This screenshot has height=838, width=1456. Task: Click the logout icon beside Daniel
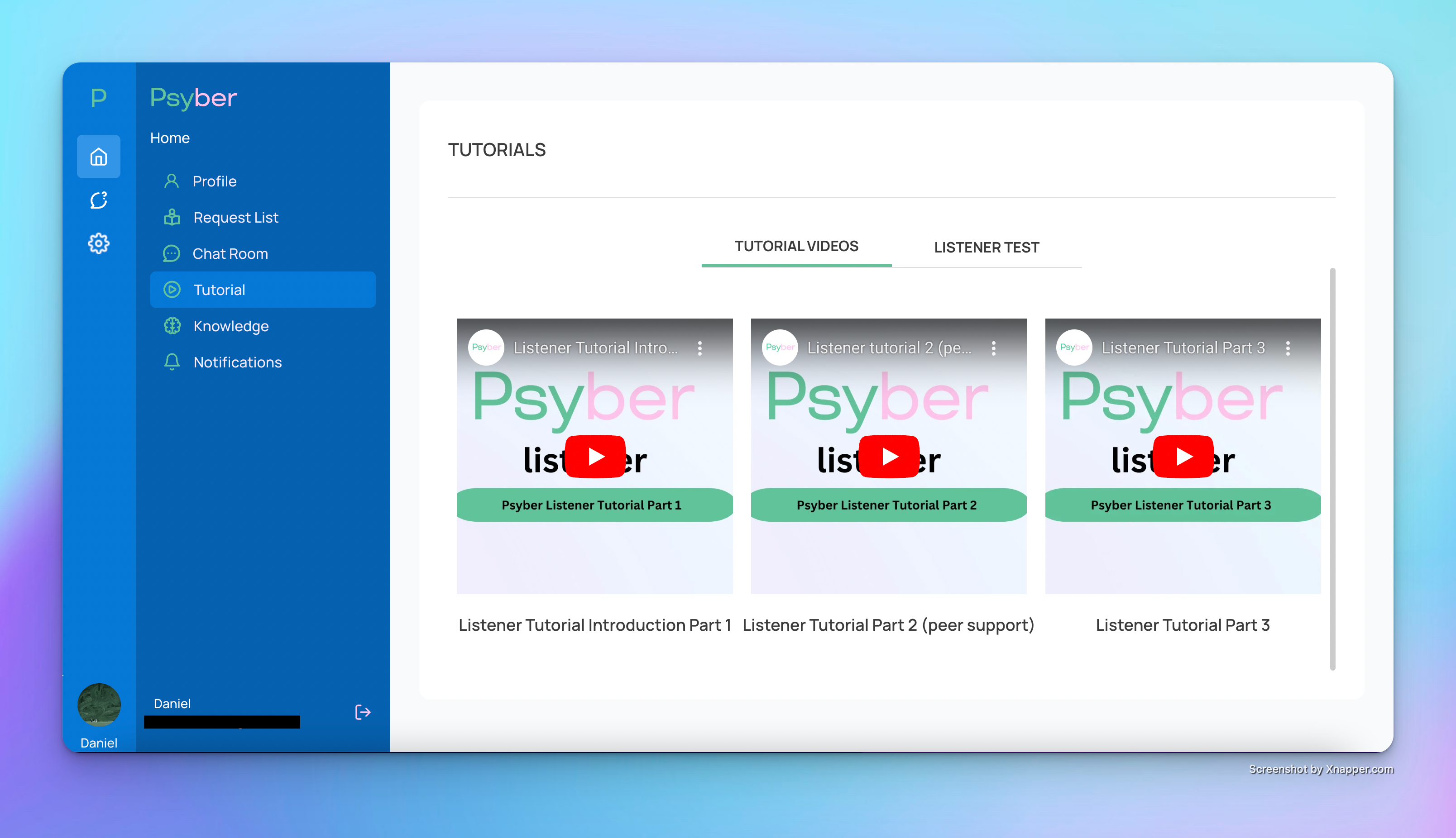point(363,713)
